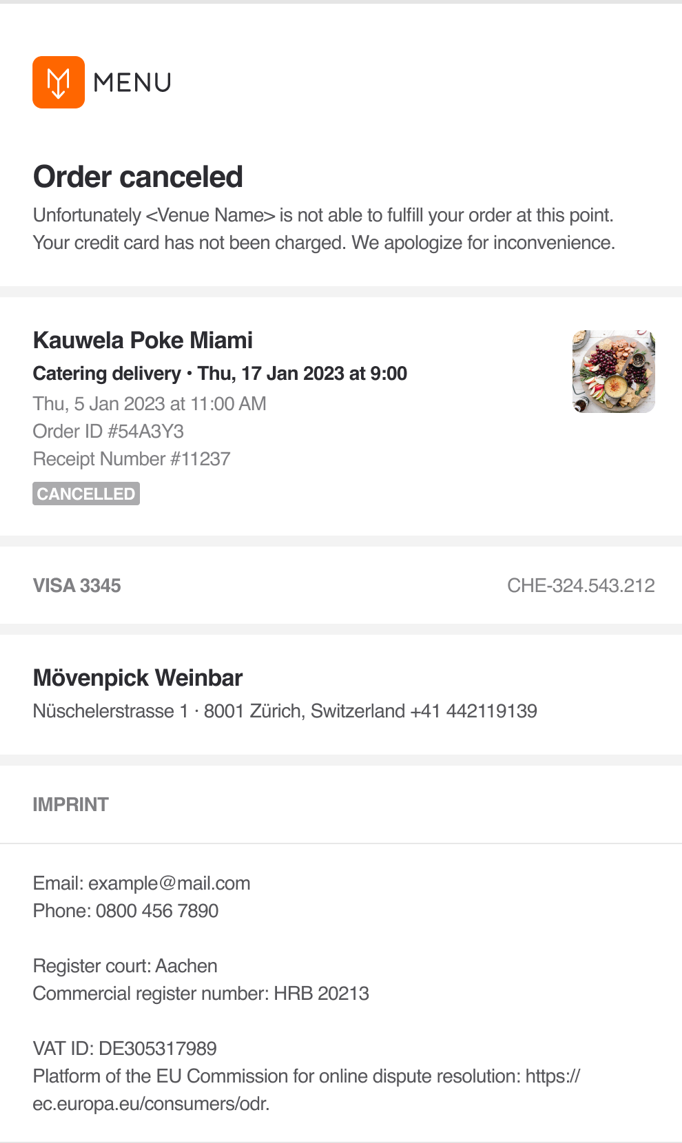Click the MENU brand wordmark
The image size is (682, 1143).
point(132,83)
